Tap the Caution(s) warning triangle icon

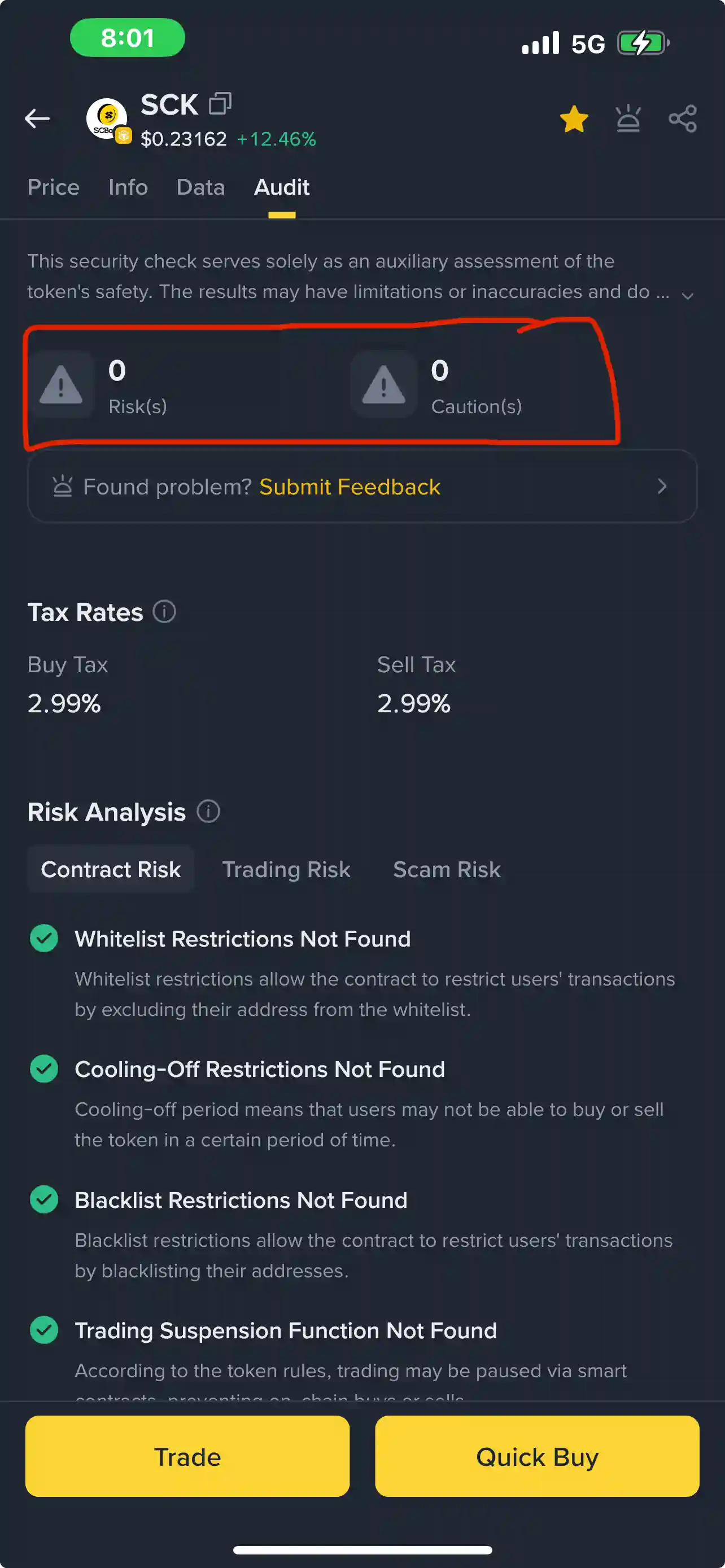click(383, 386)
